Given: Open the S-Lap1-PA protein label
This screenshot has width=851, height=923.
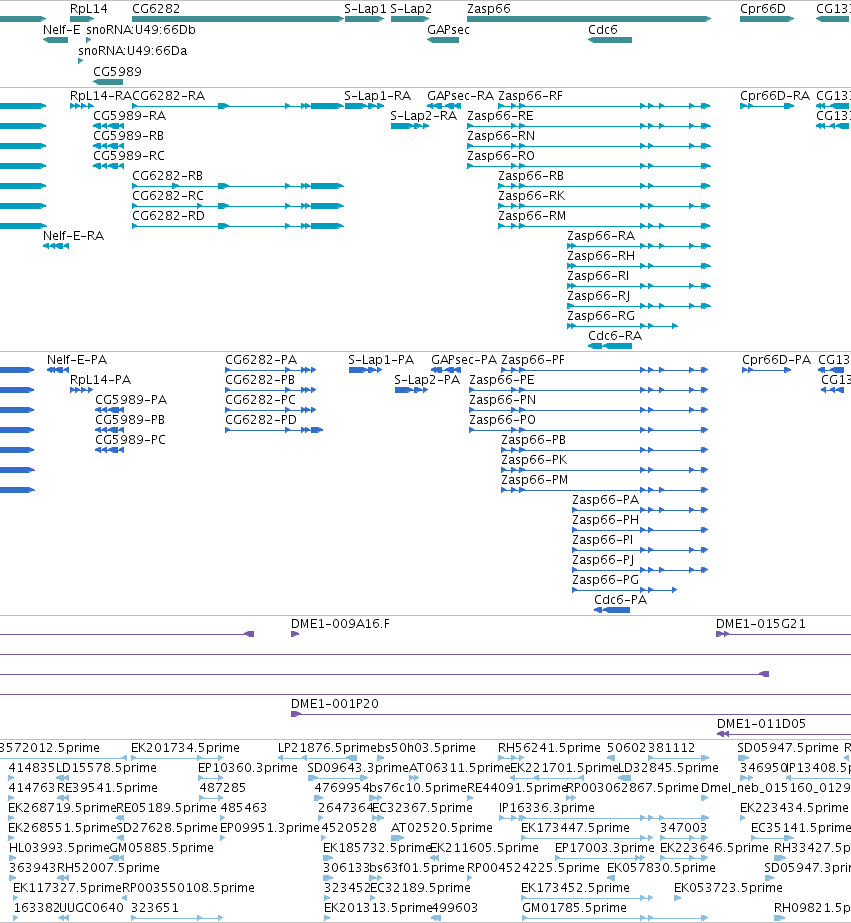Looking at the screenshot, I should [381, 360].
